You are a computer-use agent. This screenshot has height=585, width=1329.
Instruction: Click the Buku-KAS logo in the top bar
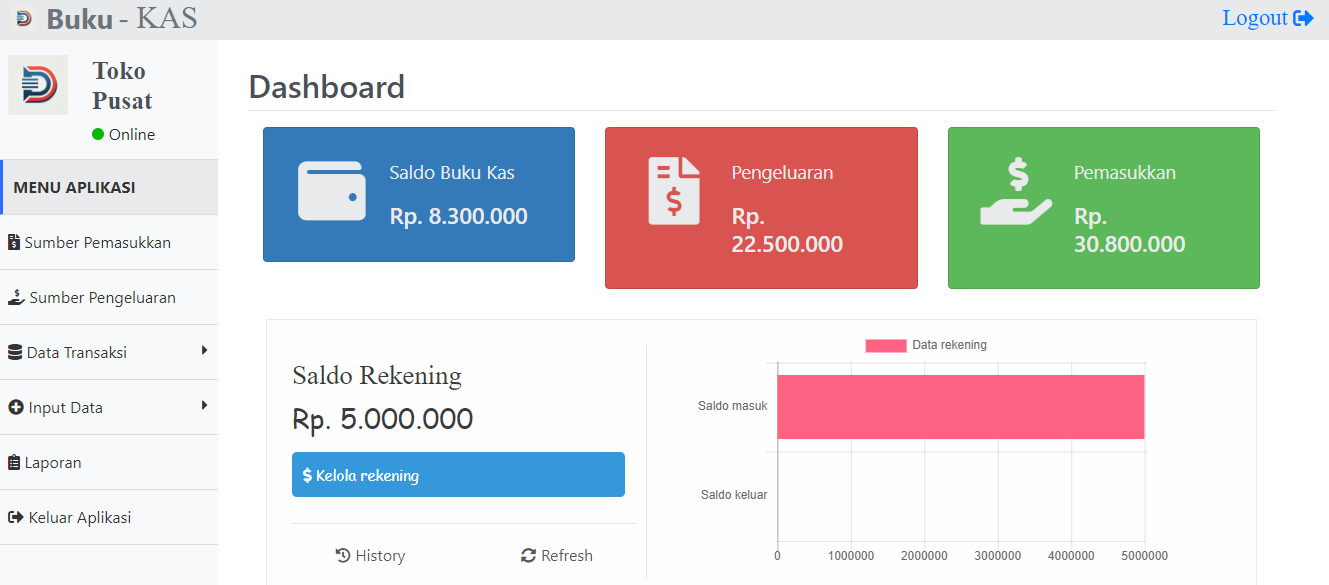(x=98, y=17)
